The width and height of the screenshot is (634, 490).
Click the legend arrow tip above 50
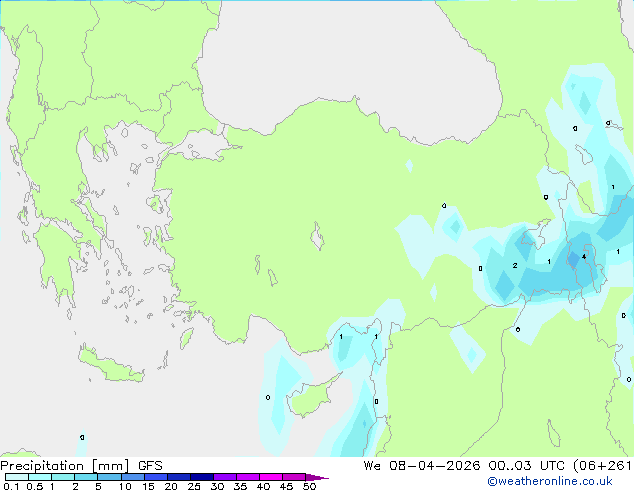(317, 477)
